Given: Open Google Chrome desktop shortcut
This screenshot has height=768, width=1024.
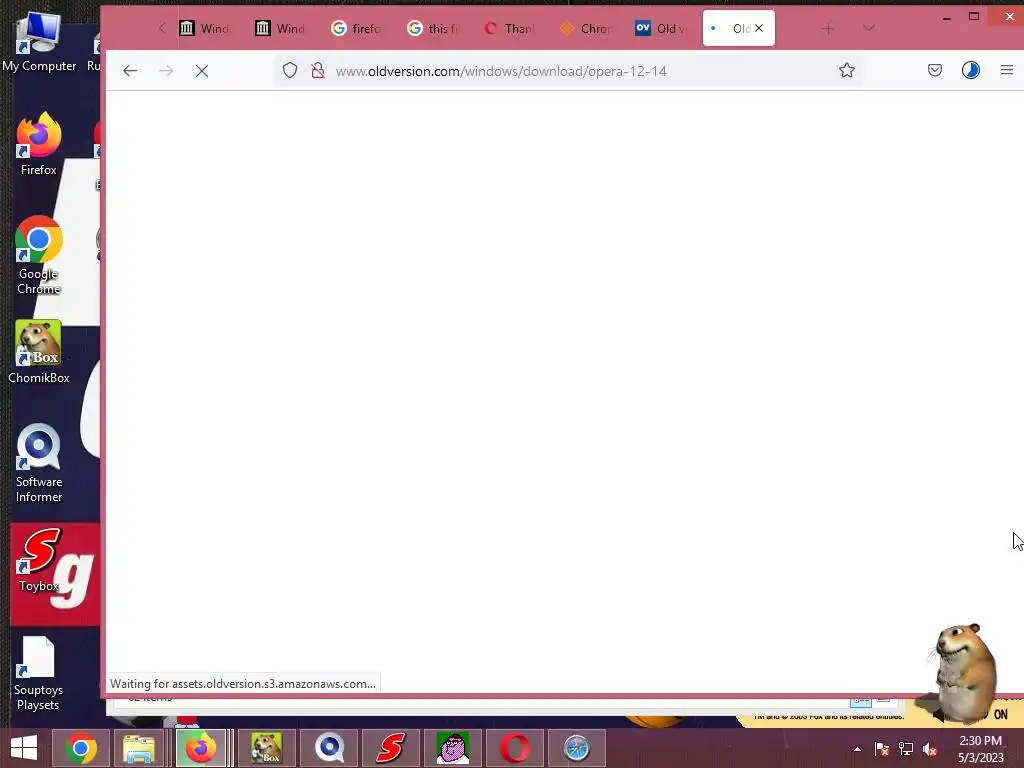Looking at the screenshot, I should point(39,255).
